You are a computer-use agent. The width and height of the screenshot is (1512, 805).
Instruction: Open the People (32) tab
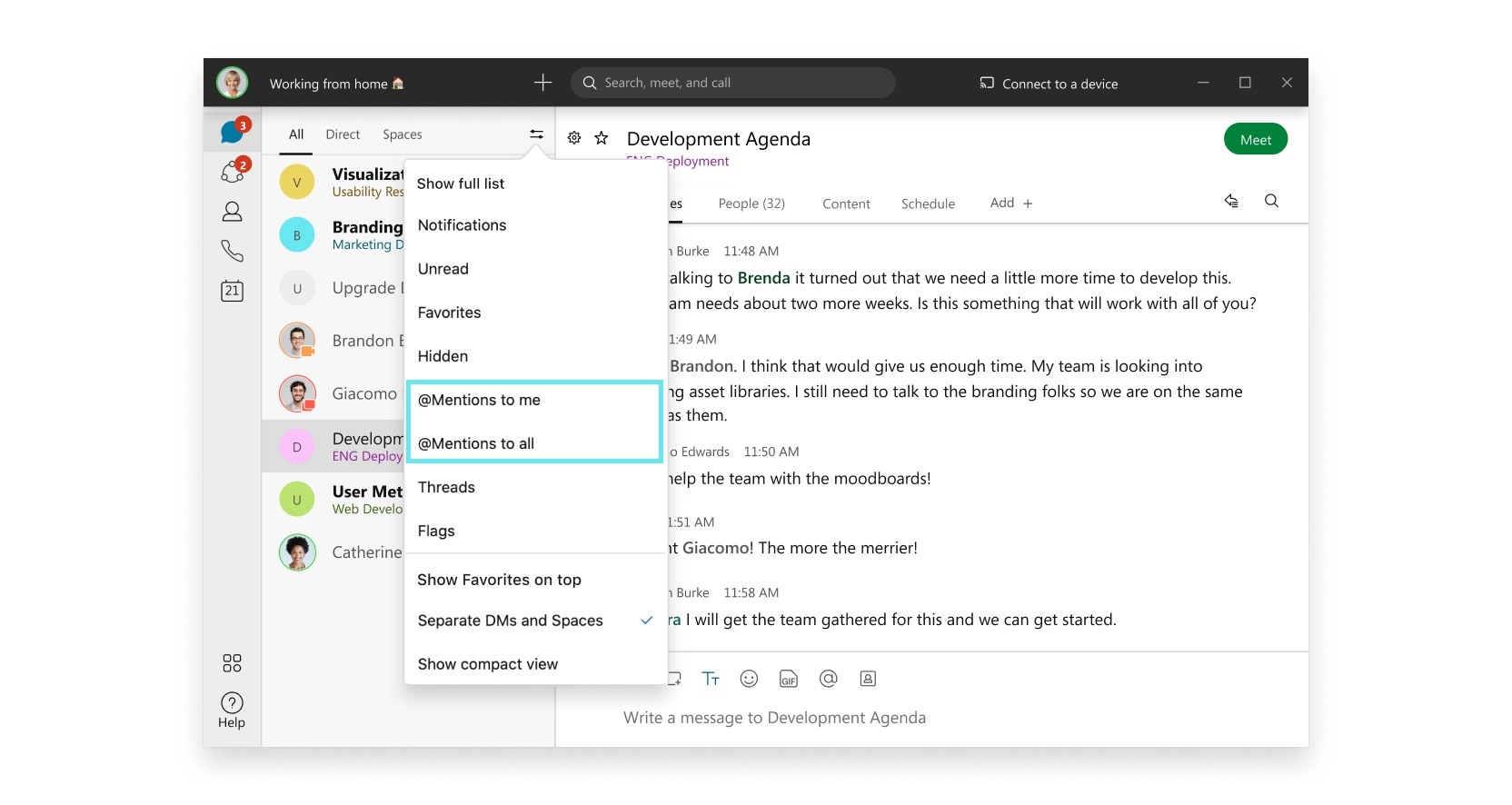(751, 204)
